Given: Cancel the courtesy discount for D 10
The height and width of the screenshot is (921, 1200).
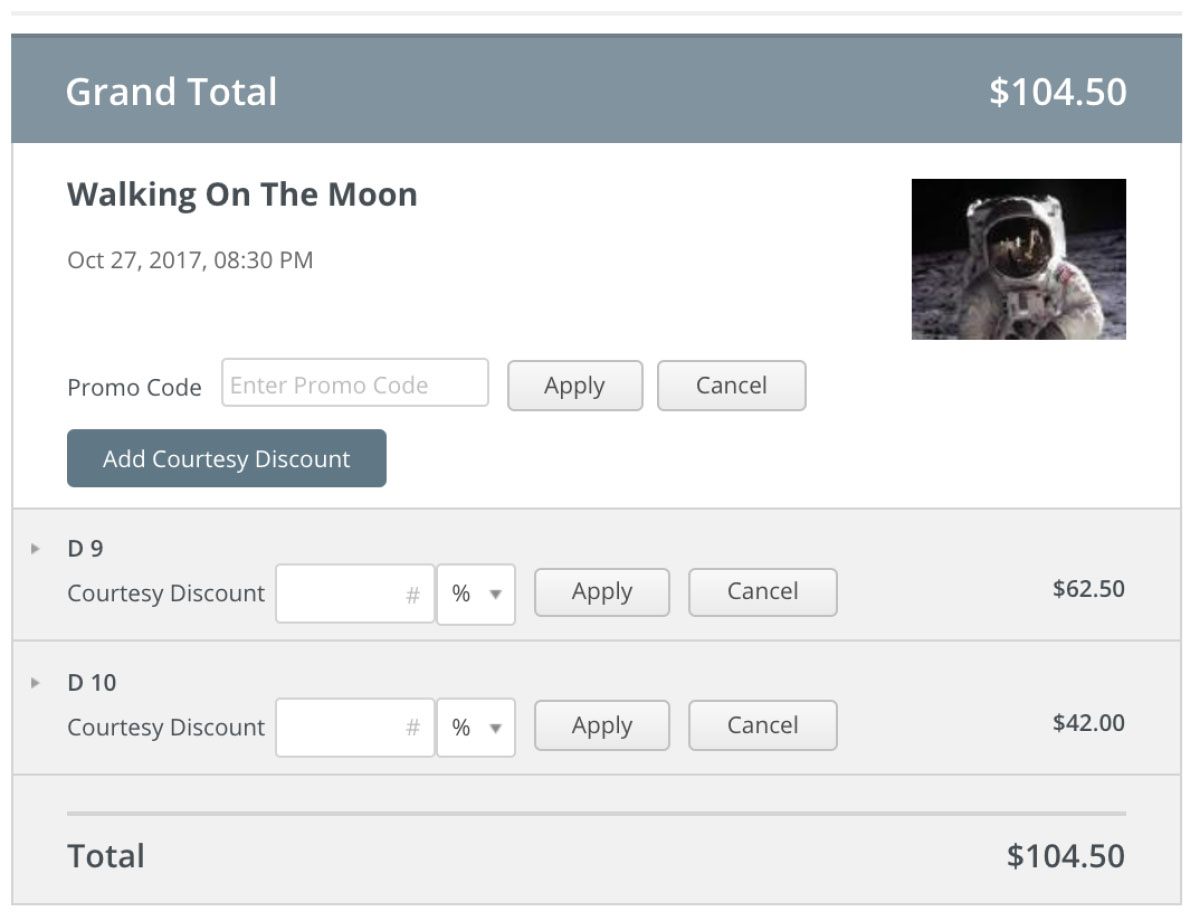Looking at the screenshot, I should [762, 726].
